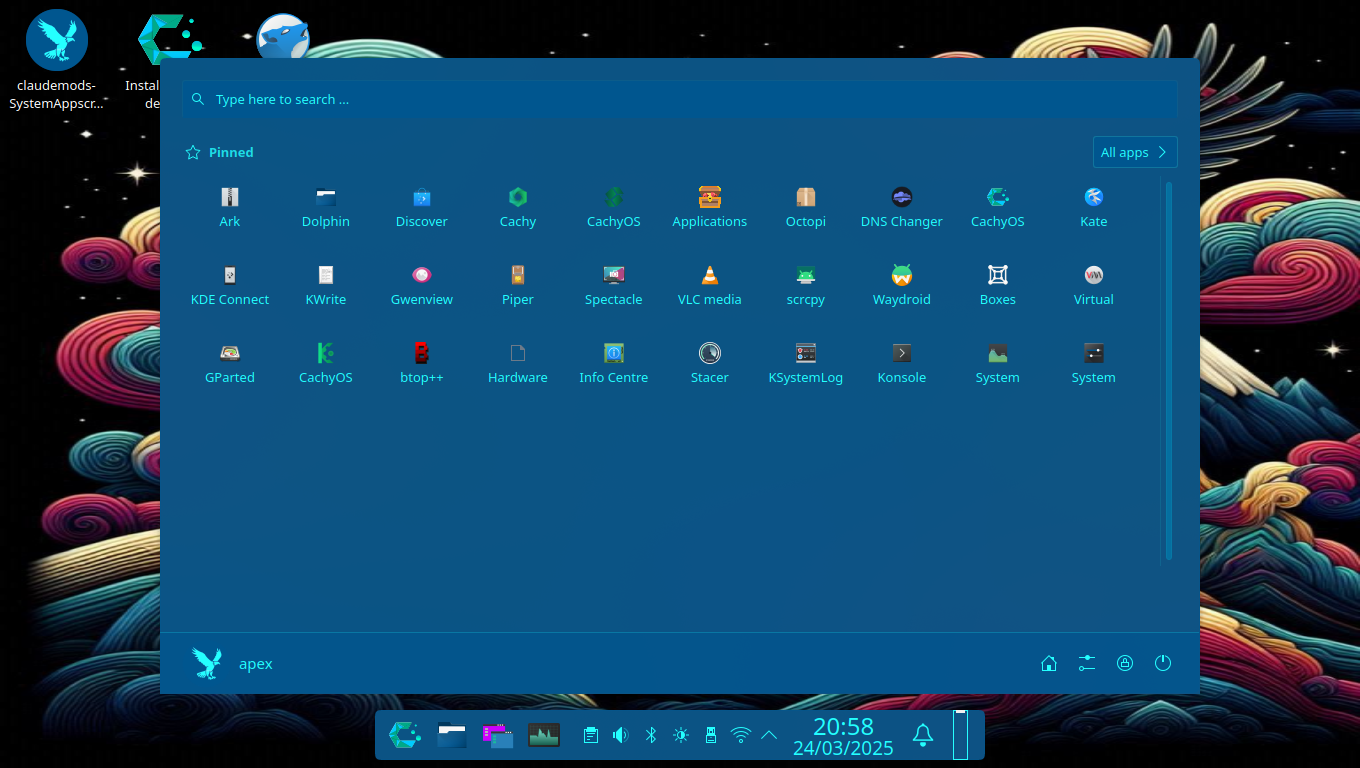Image resolution: width=1360 pixels, height=768 pixels.
Task: Open the file manager from the taskbar
Action: point(452,736)
